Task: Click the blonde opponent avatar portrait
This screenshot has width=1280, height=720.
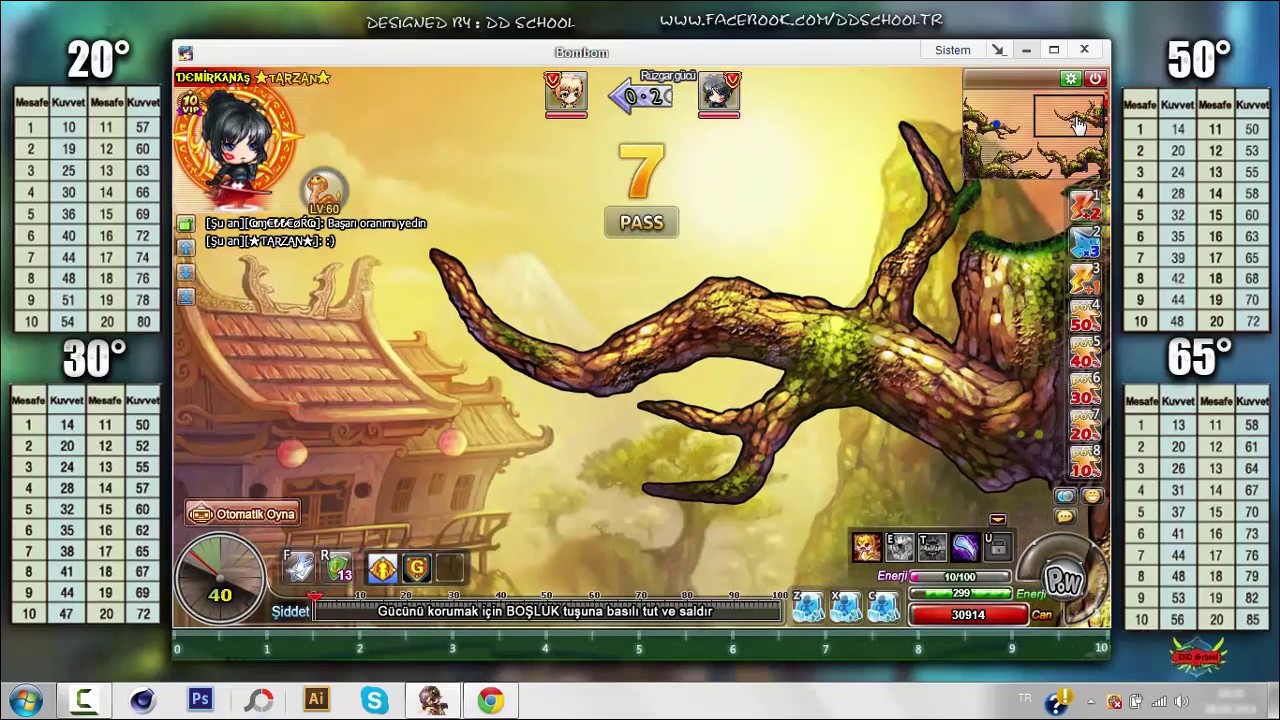Action: click(566, 92)
